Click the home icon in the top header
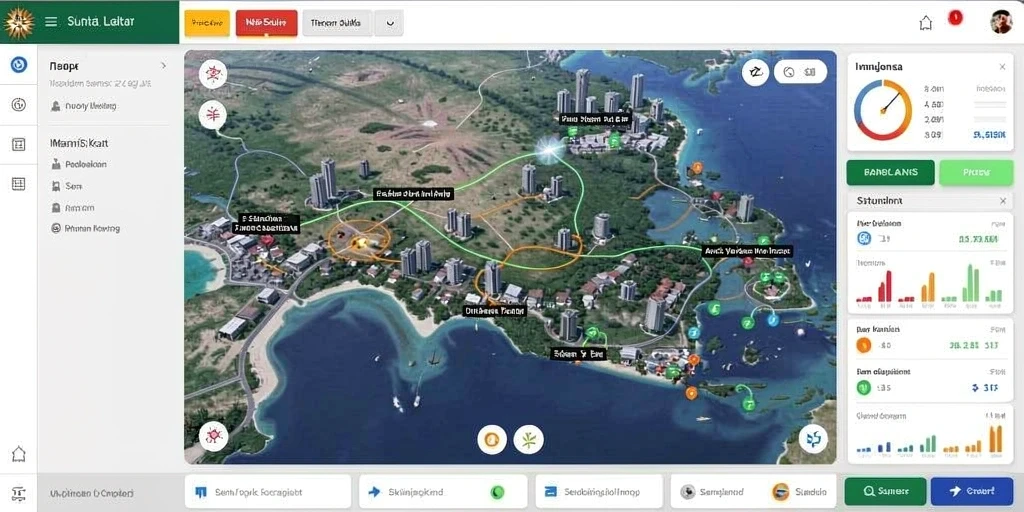 pyautogui.click(x=925, y=23)
